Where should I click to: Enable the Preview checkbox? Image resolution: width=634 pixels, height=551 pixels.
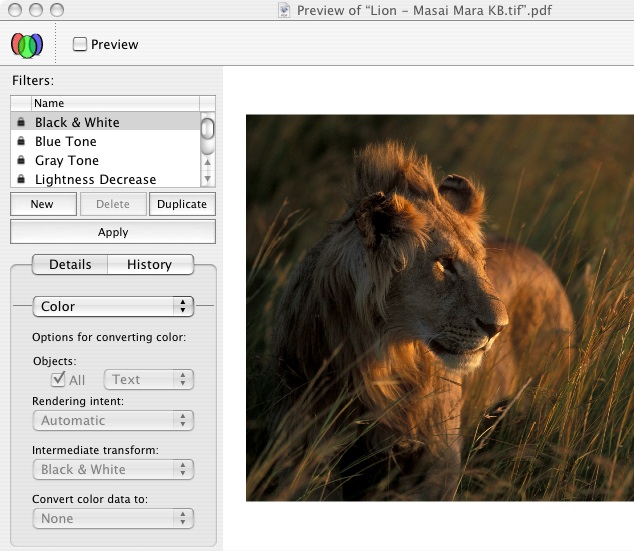(x=80, y=44)
